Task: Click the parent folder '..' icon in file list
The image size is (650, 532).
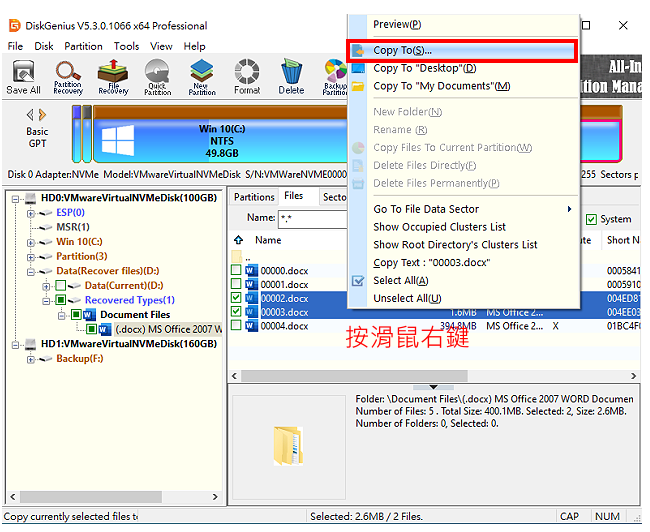Action: tap(237, 256)
